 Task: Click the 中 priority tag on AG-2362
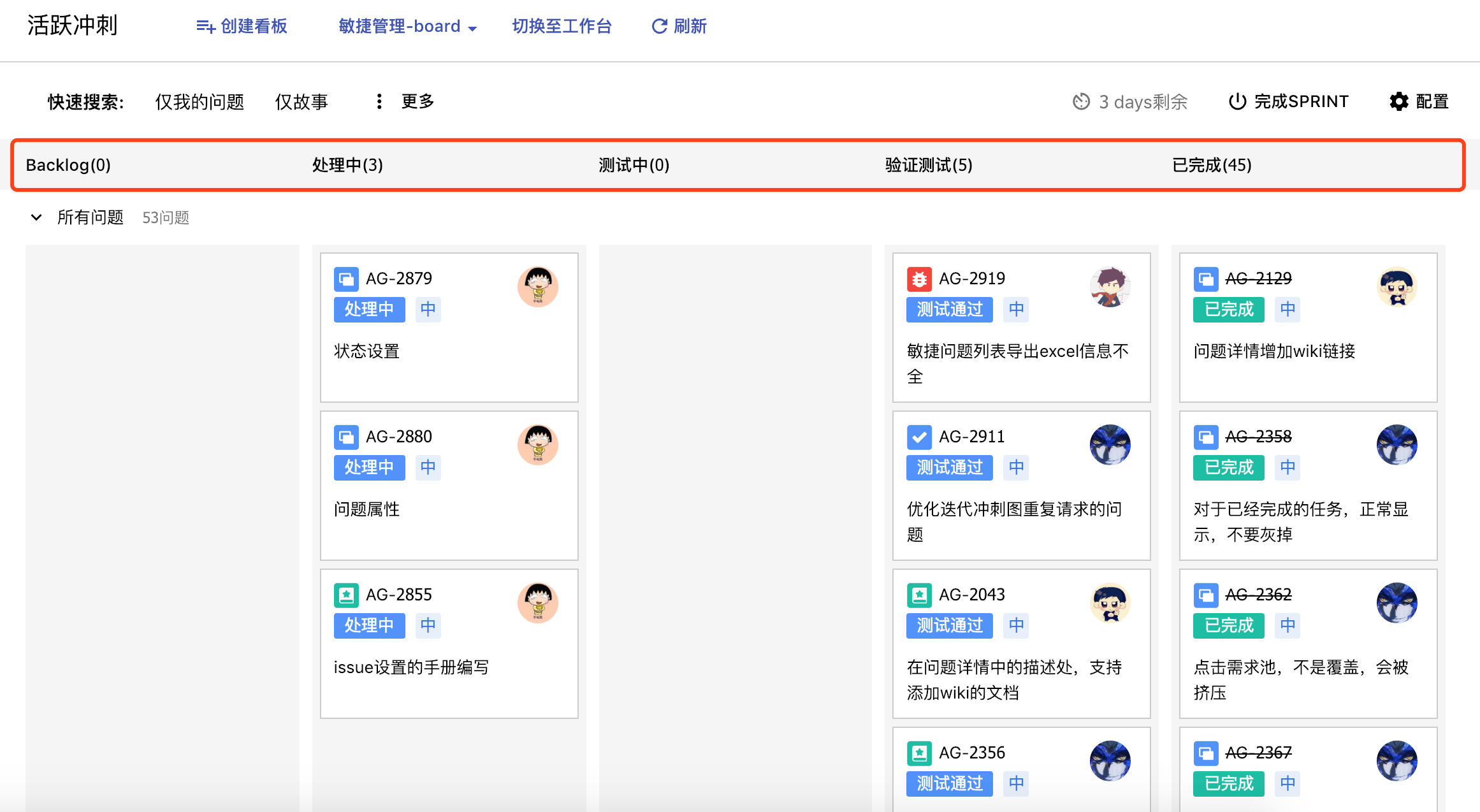coord(1288,625)
